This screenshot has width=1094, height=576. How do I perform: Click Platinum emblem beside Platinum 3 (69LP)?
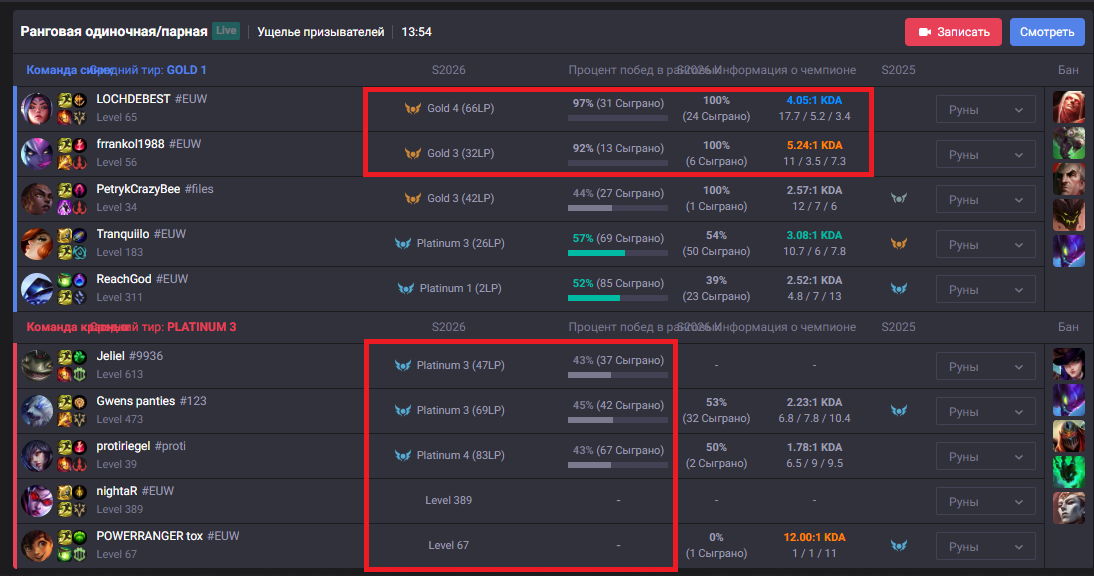tap(403, 411)
